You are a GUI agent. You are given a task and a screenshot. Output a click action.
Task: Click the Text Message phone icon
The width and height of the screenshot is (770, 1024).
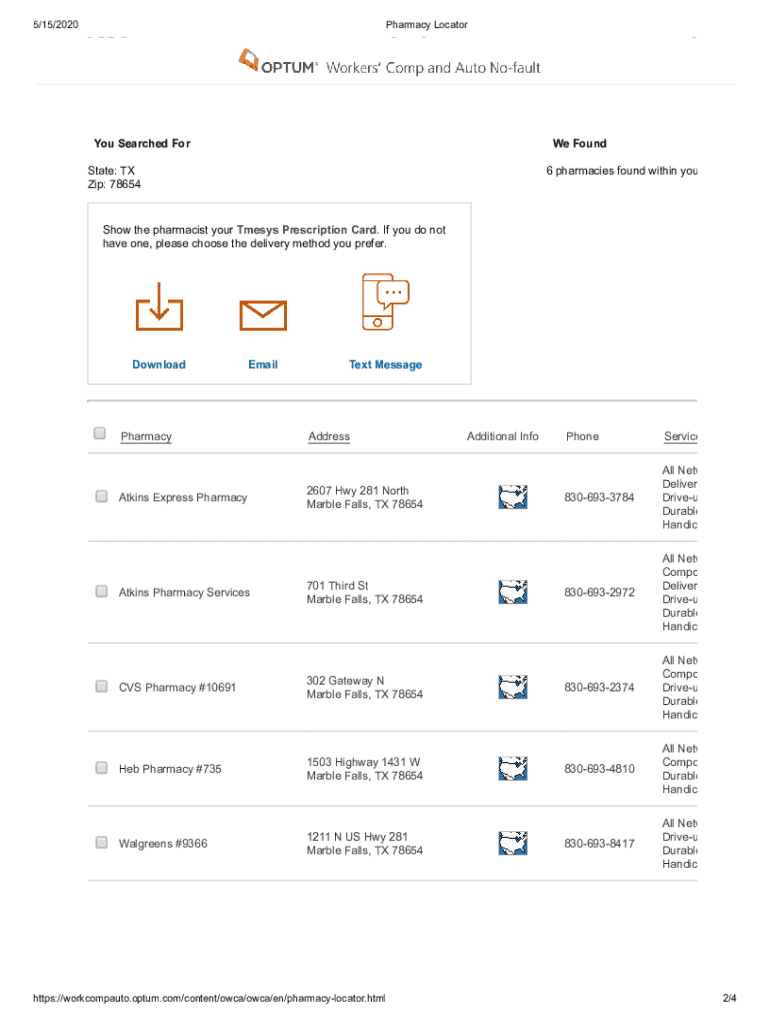point(385,302)
